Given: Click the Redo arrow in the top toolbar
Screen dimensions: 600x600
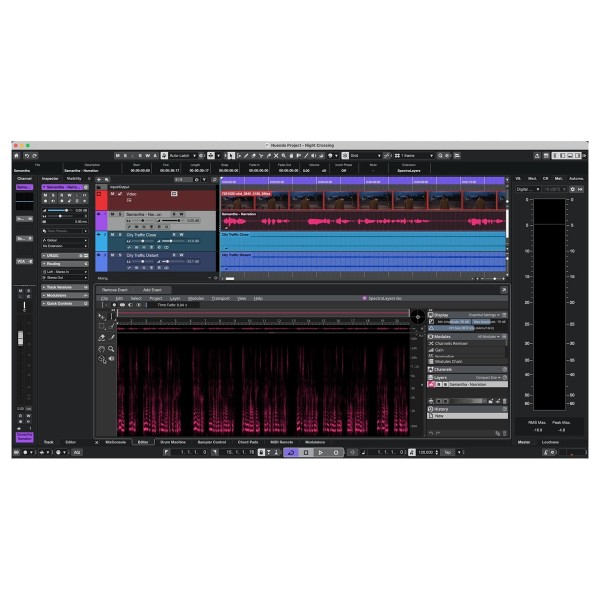Looking at the screenshot, I should (34, 156).
